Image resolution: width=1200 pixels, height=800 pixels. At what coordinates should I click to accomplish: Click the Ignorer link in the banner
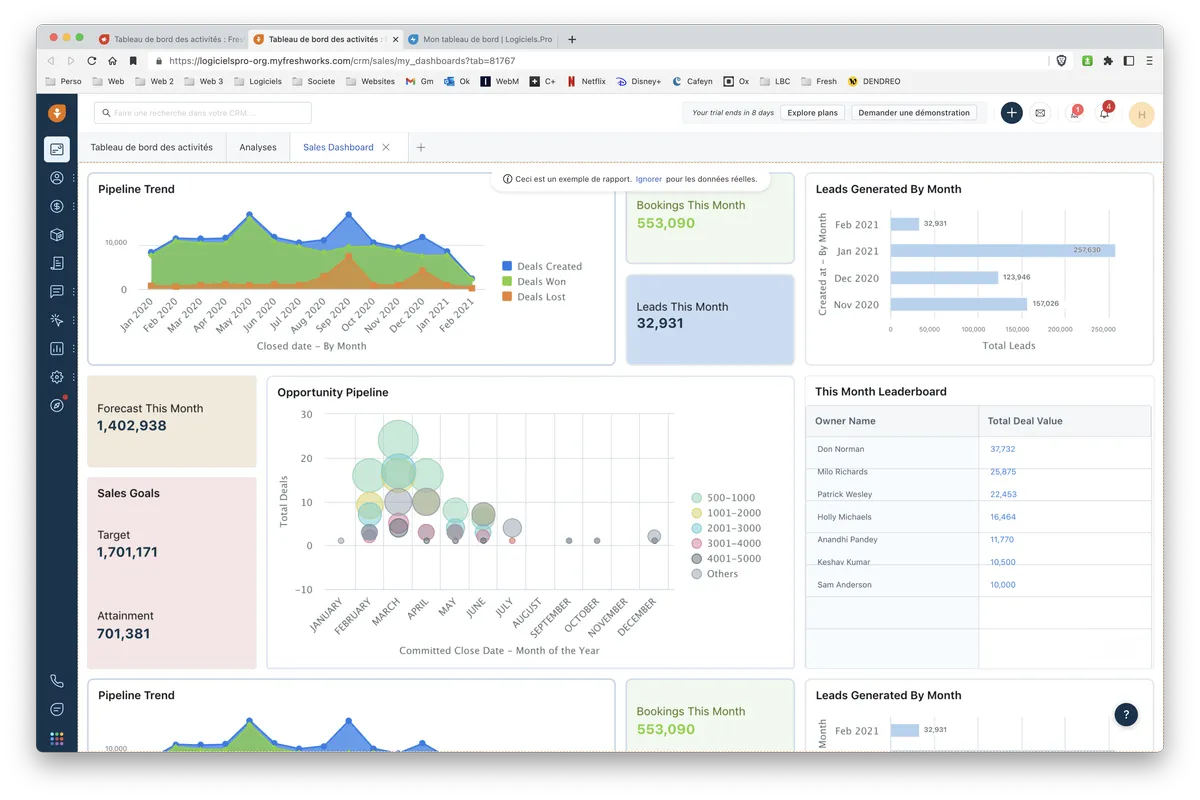point(649,179)
